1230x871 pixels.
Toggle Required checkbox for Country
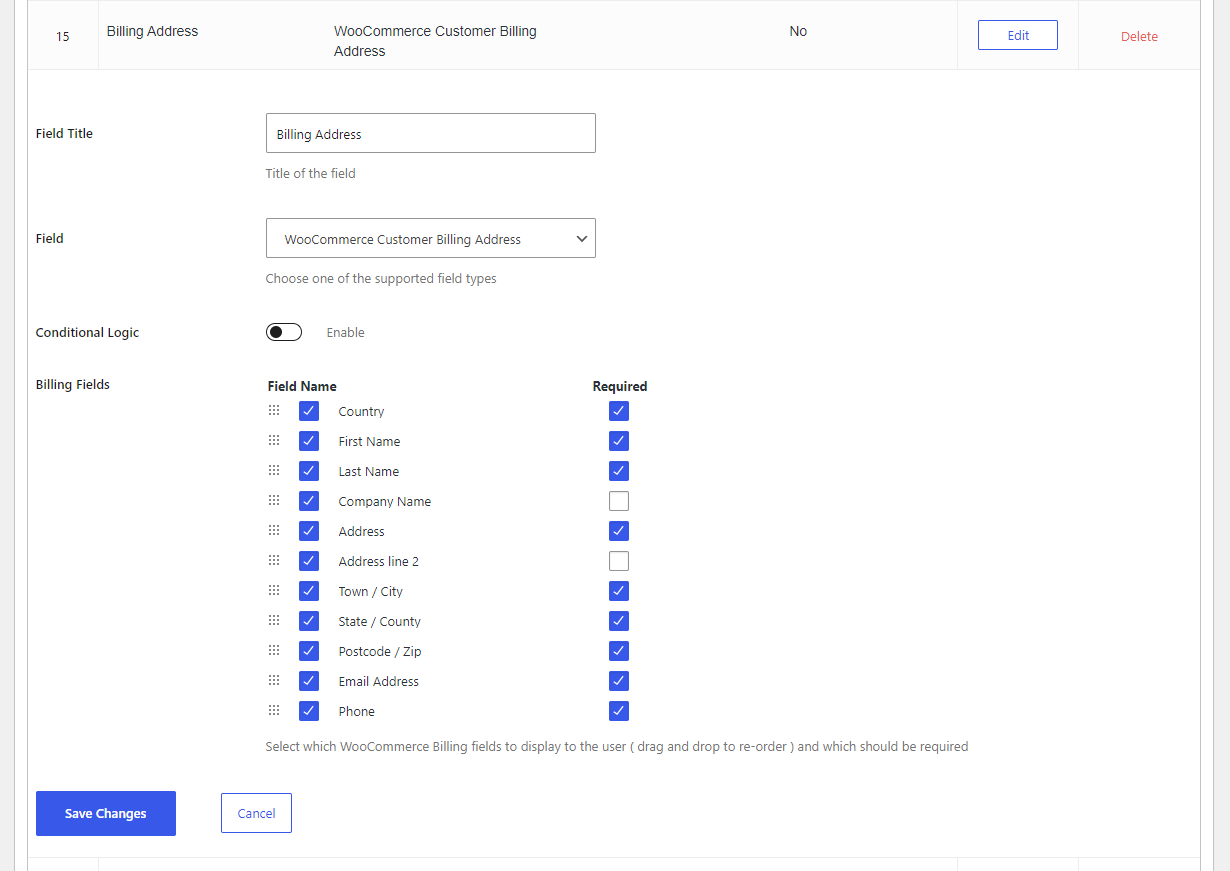coord(619,411)
